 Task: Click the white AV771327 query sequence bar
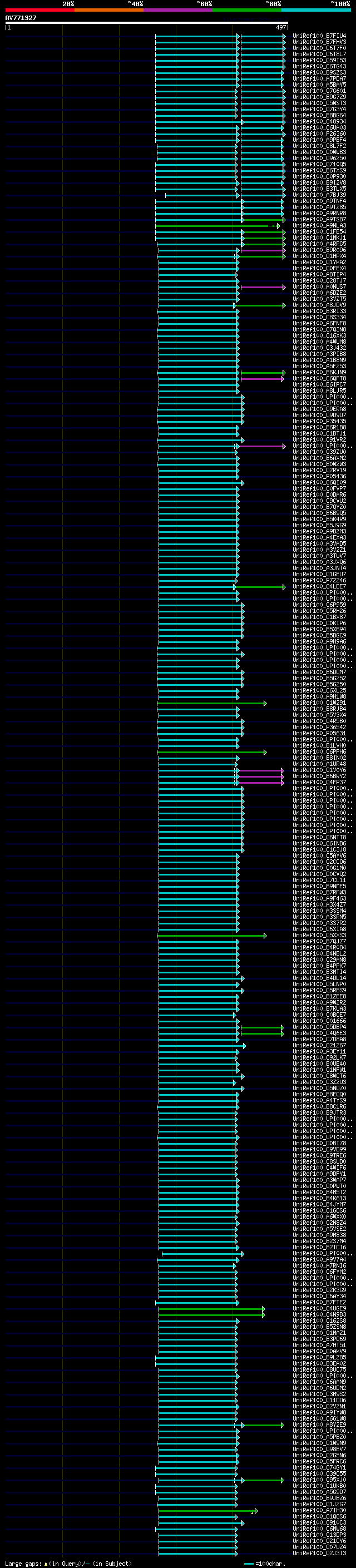click(147, 22)
